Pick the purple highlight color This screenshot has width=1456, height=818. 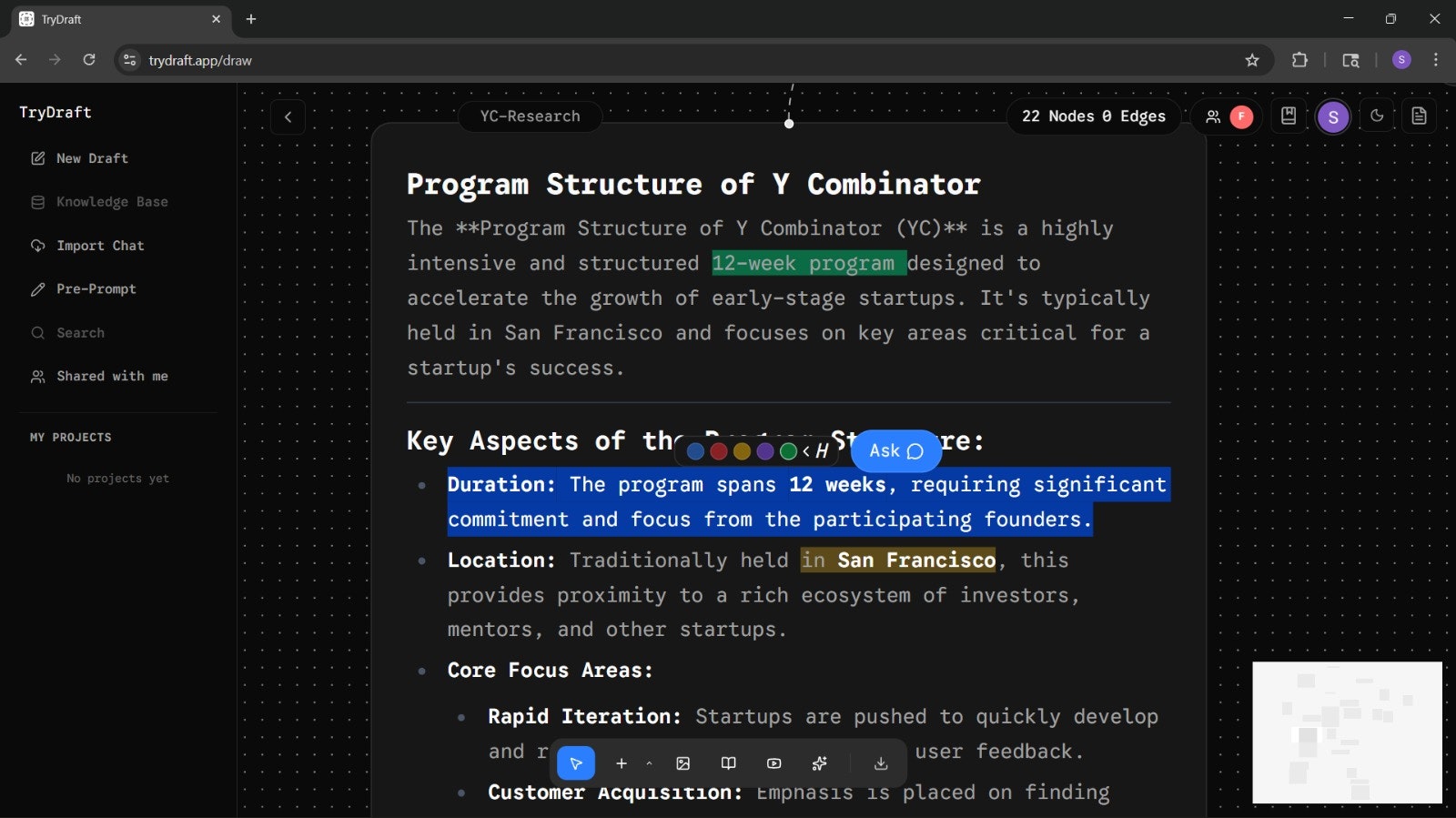tap(765, 451)
